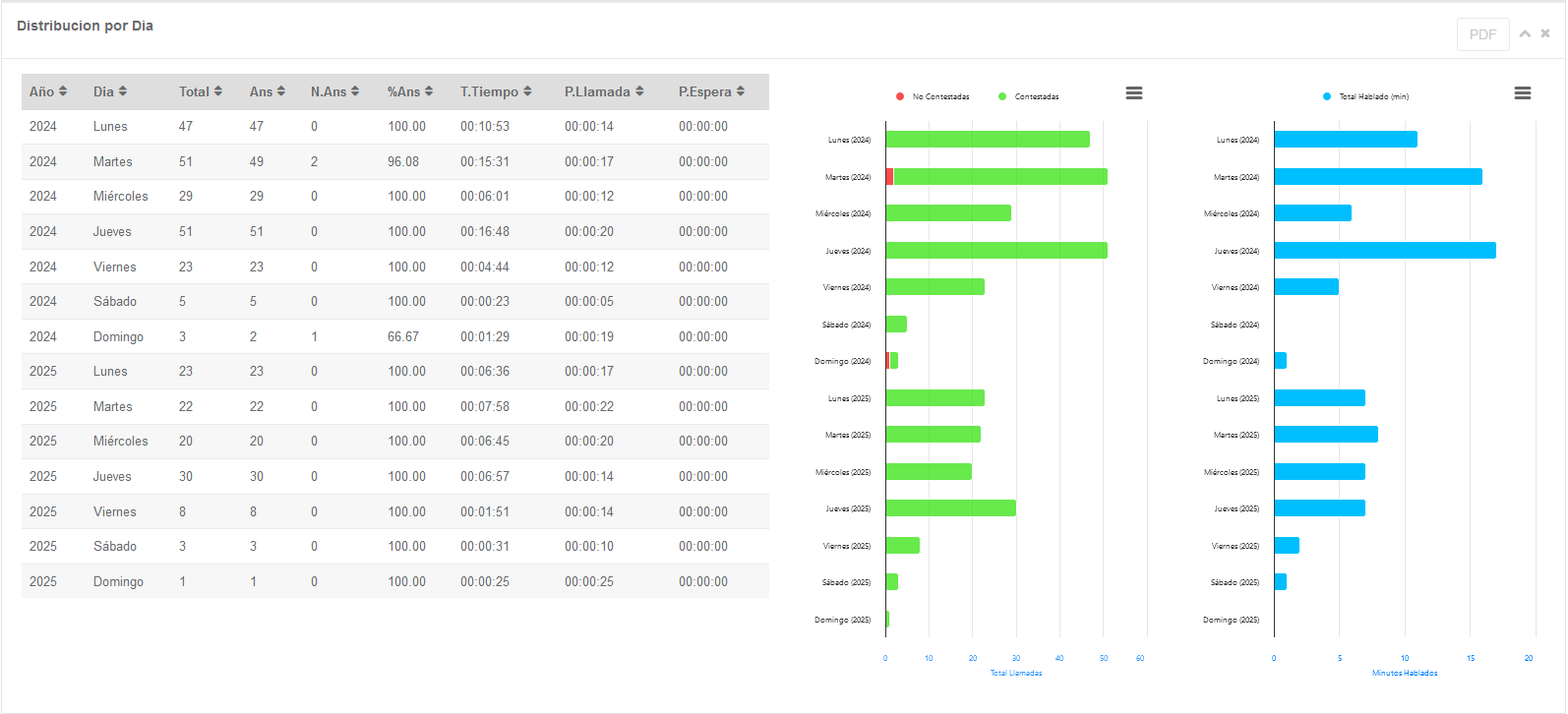Close the Distribucion por Dia panel
This screenshot has height=714, width=1568.
click(x=1545, y=33)
